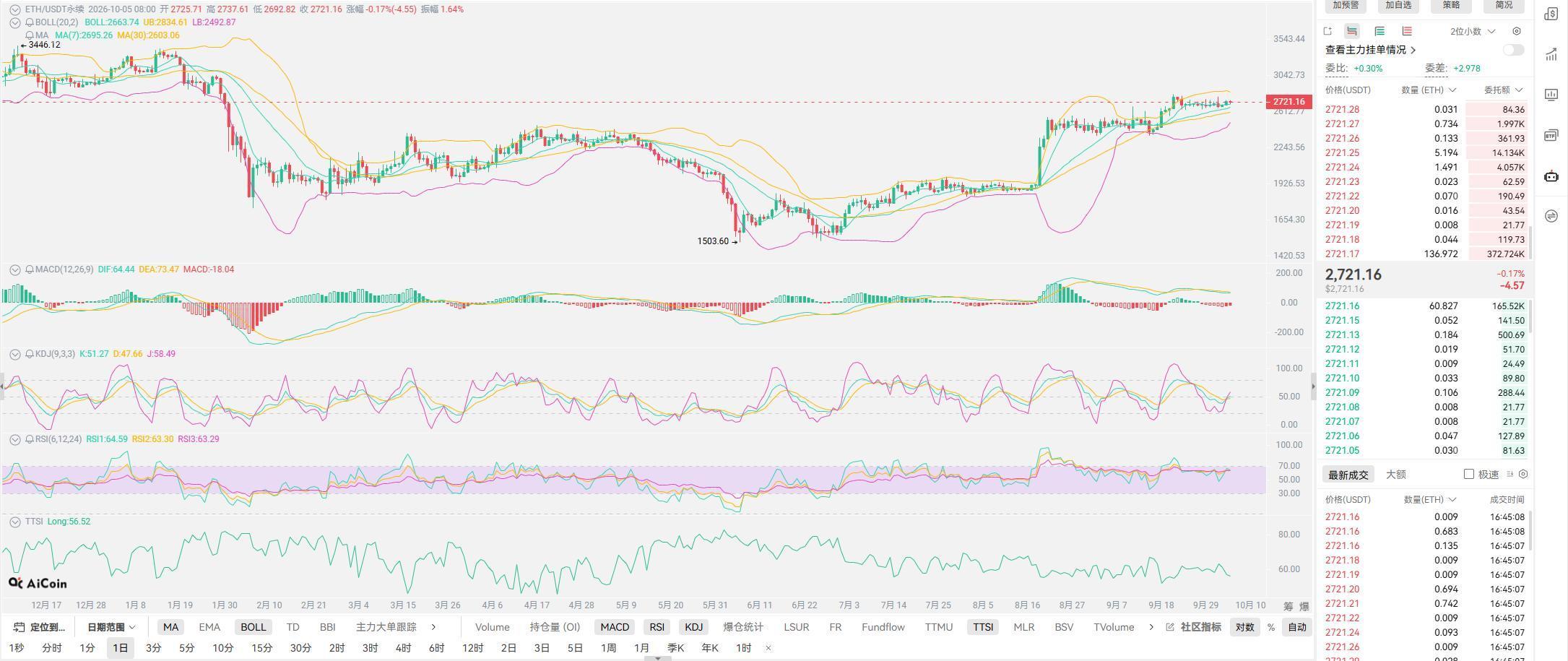Viewport: 1568px width, 661px height.
Task: Select the combined buy/sell order book view
Action: 1352,31
